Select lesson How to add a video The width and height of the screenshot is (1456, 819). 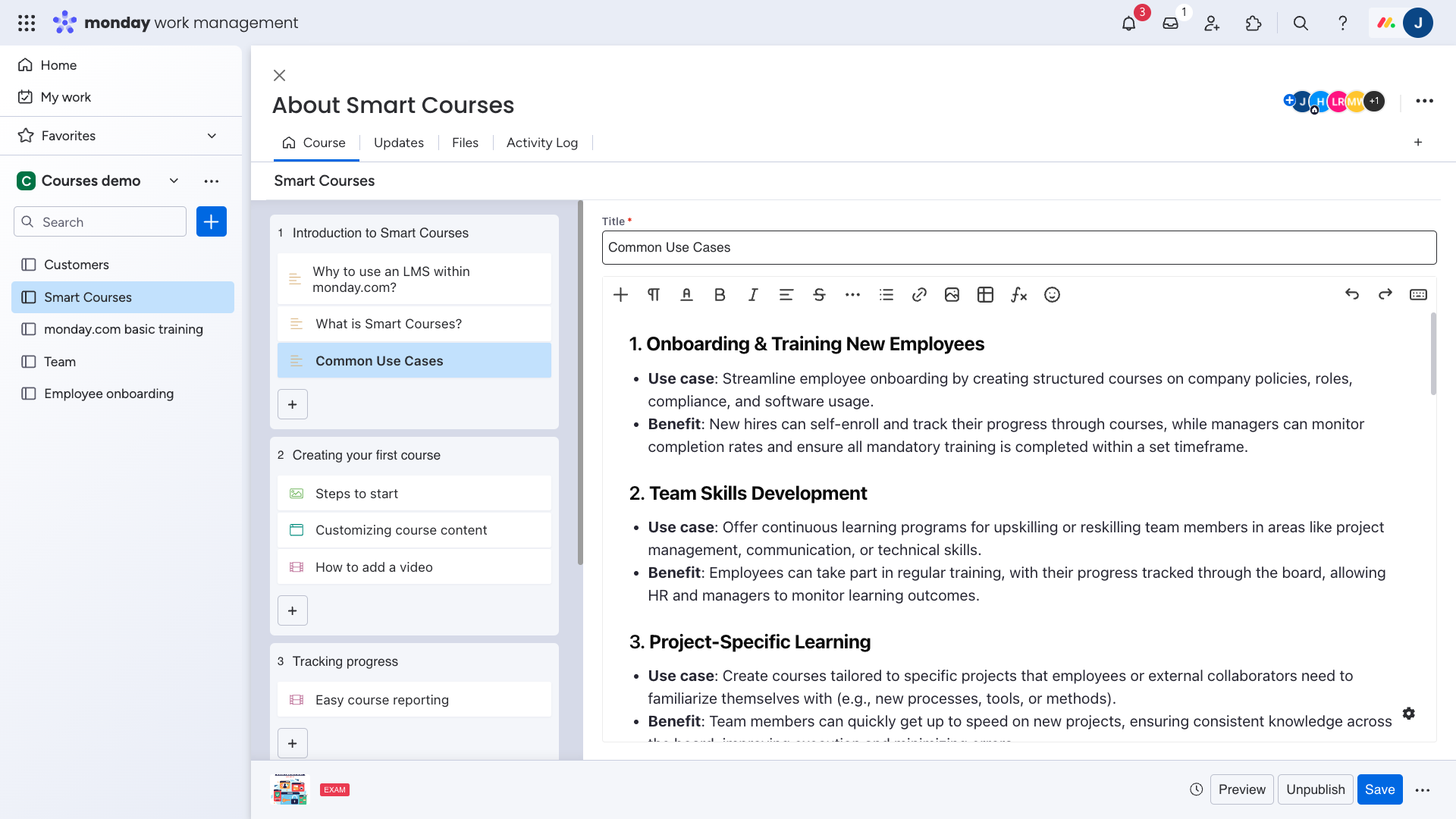click(x=414, y=567)
